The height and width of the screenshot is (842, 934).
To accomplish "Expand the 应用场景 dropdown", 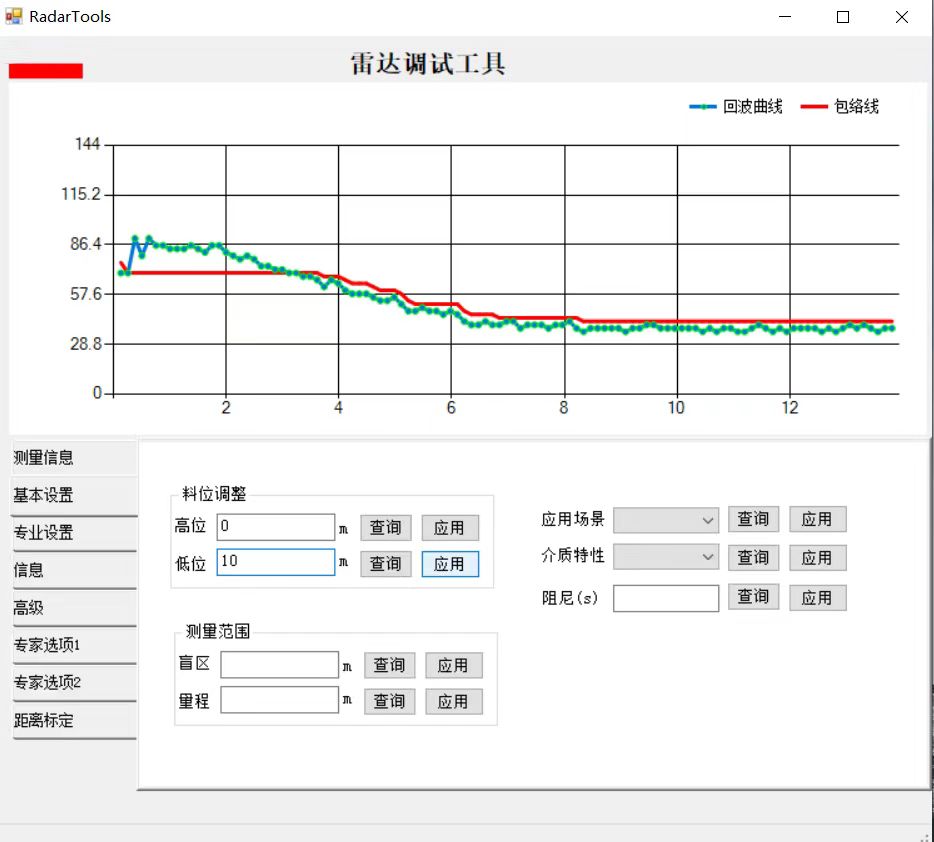I will point(666,520).
